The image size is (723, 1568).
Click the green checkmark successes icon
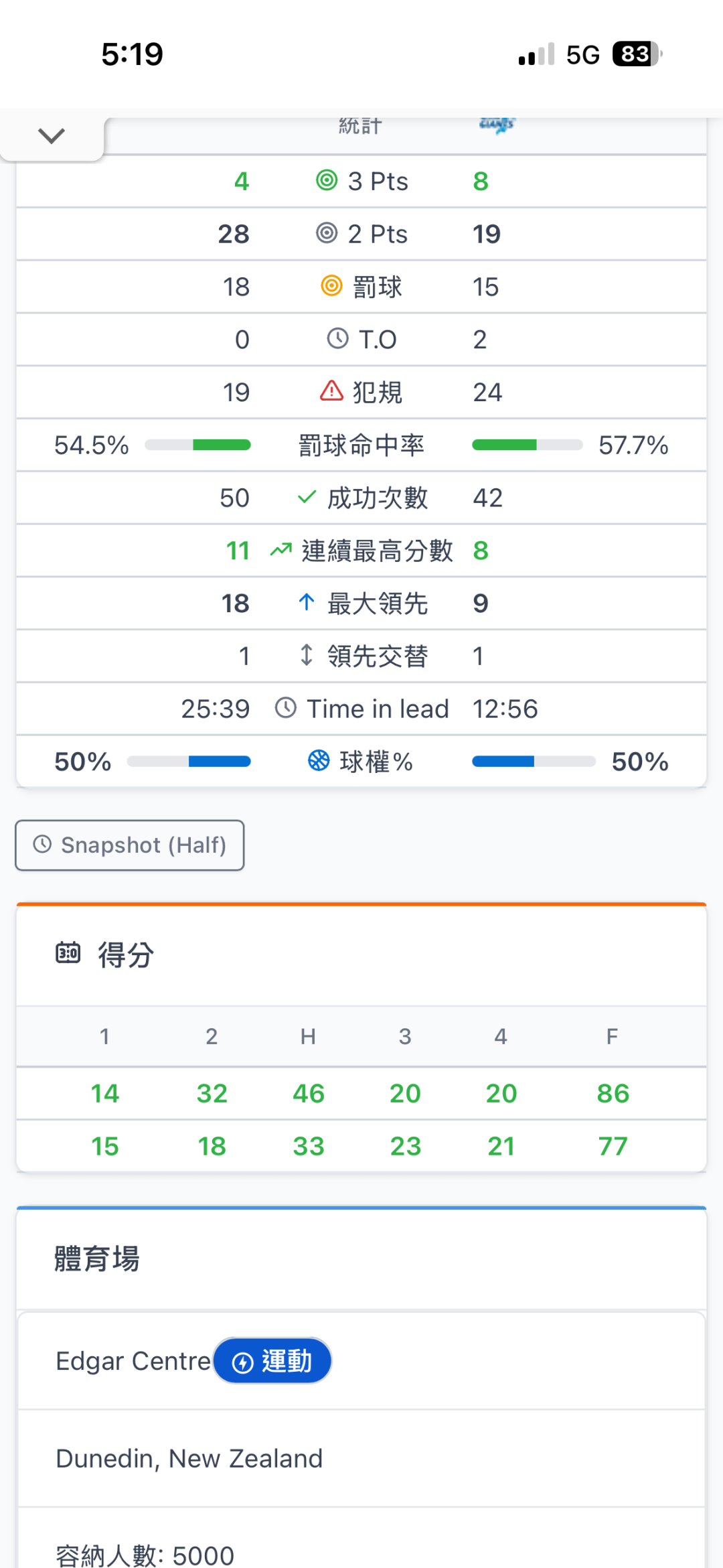pyautogui.click(x=307, y=497)
